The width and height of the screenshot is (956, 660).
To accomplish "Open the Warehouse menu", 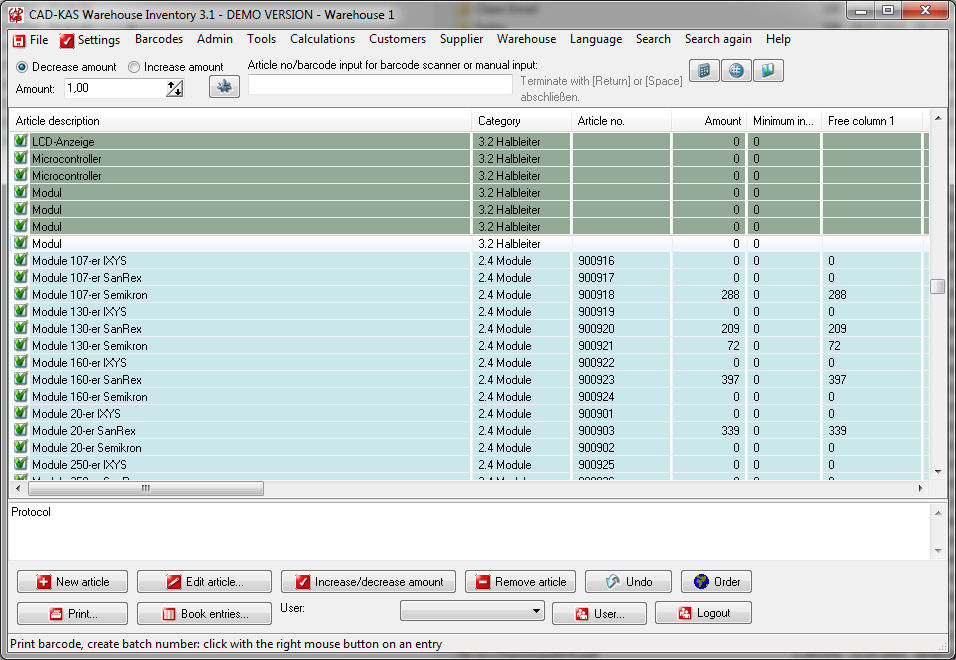I will (526, 40).
